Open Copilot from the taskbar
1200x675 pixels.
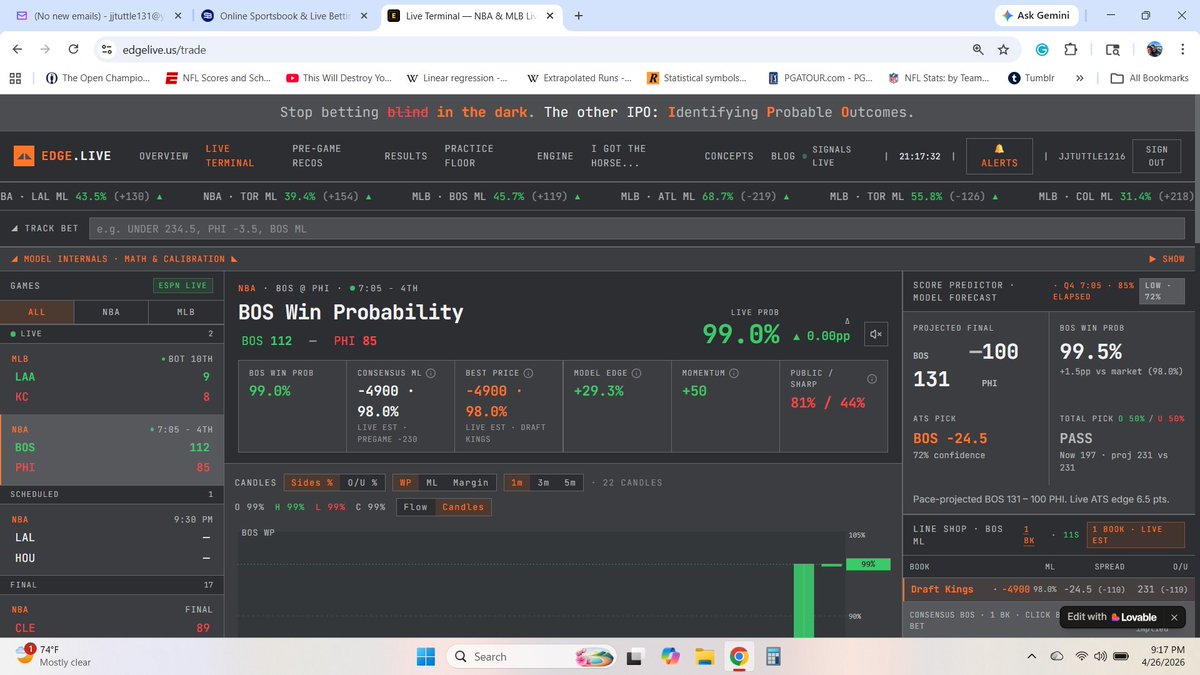coord(669,656)
